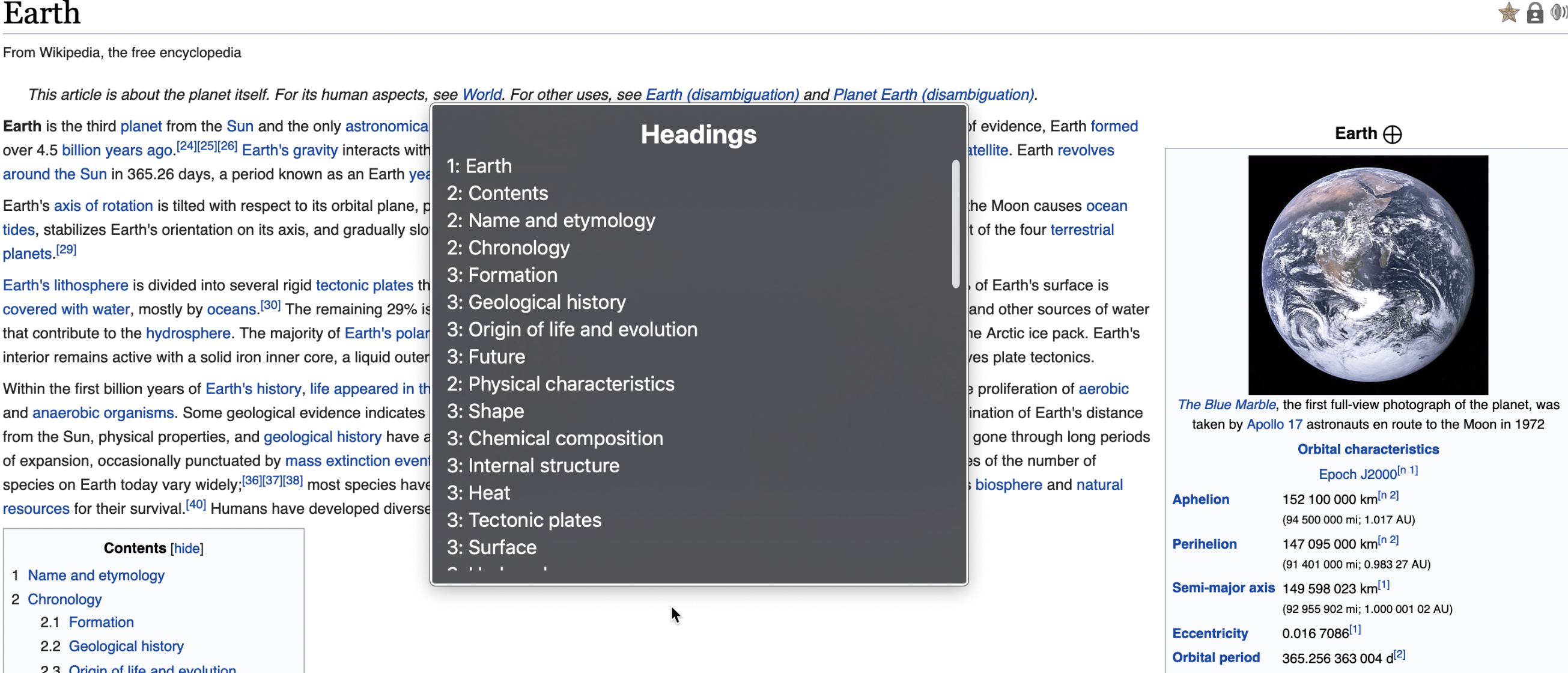Open 'Geological history' in the Contents box
1568x673 pixels.
126,645
